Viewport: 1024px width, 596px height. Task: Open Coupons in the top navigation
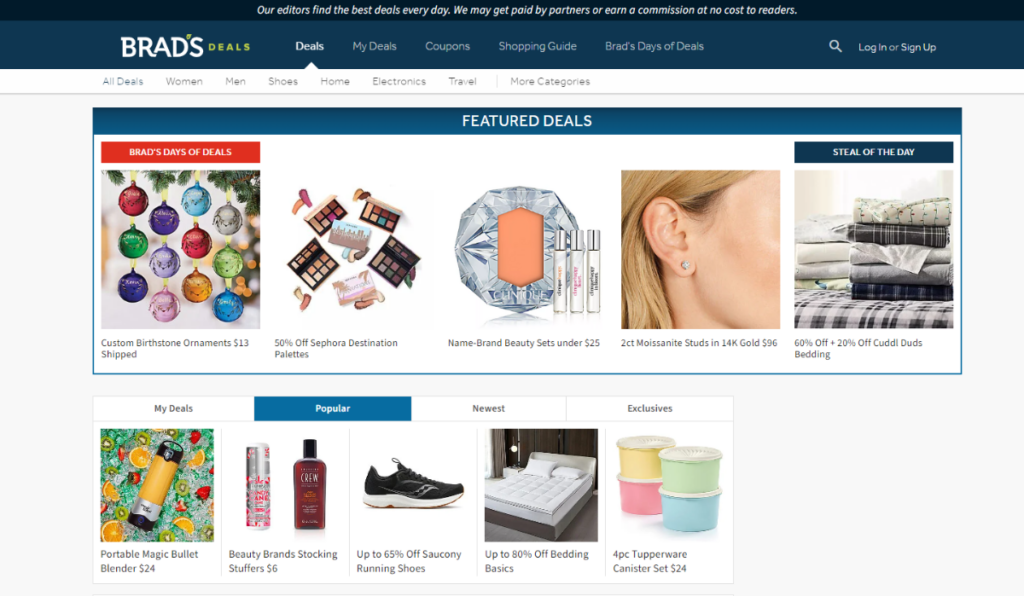(447, 46)
